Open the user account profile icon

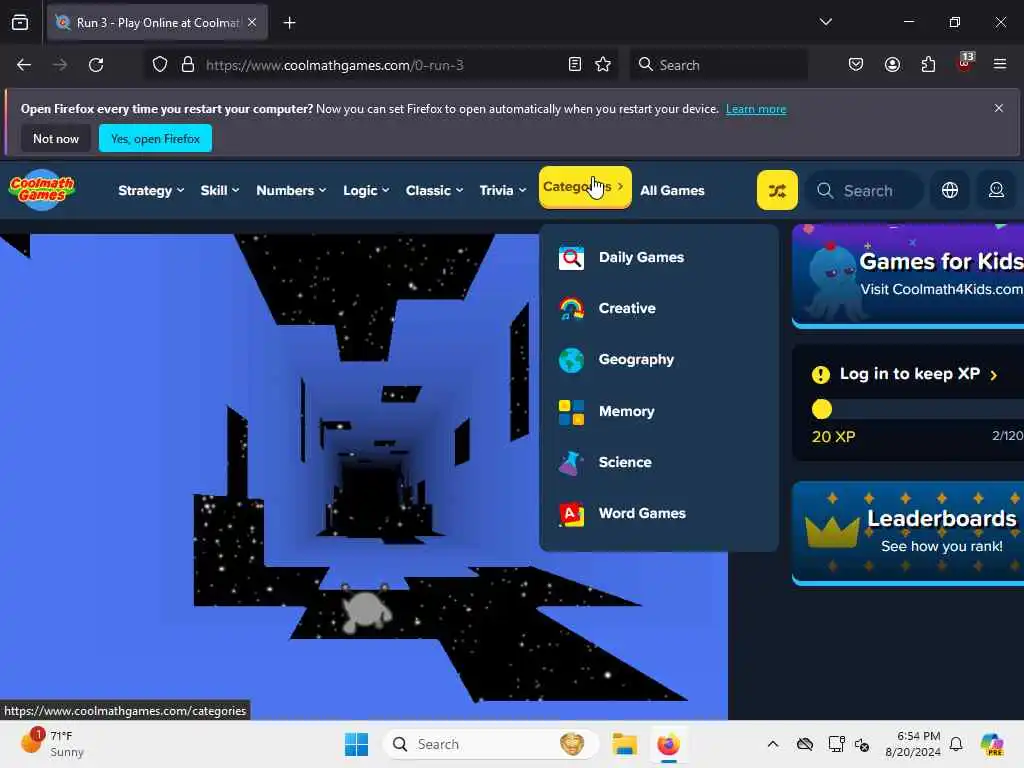point(996,190)
